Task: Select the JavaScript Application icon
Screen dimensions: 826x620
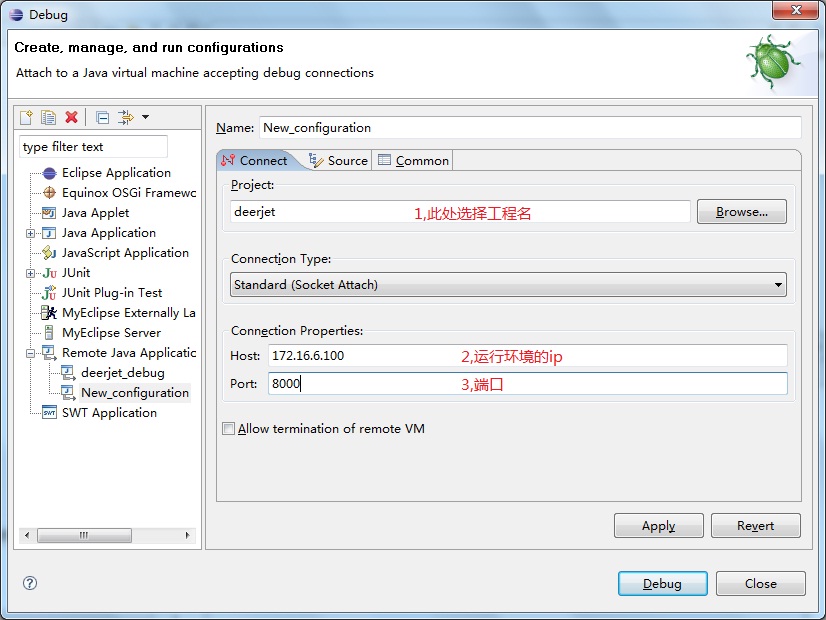Action: point(49,253)
